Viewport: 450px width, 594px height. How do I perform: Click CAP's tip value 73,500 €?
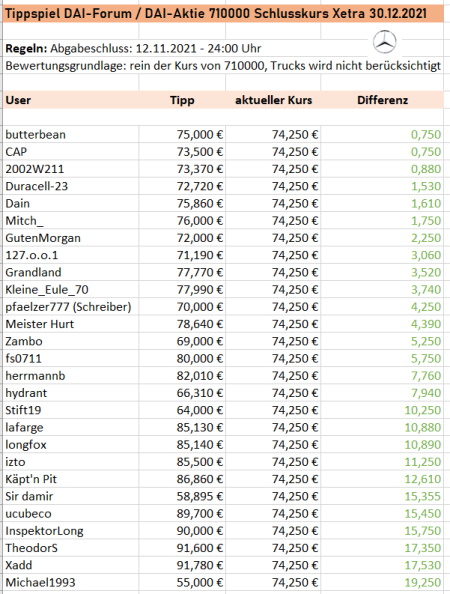pos(200,152)
